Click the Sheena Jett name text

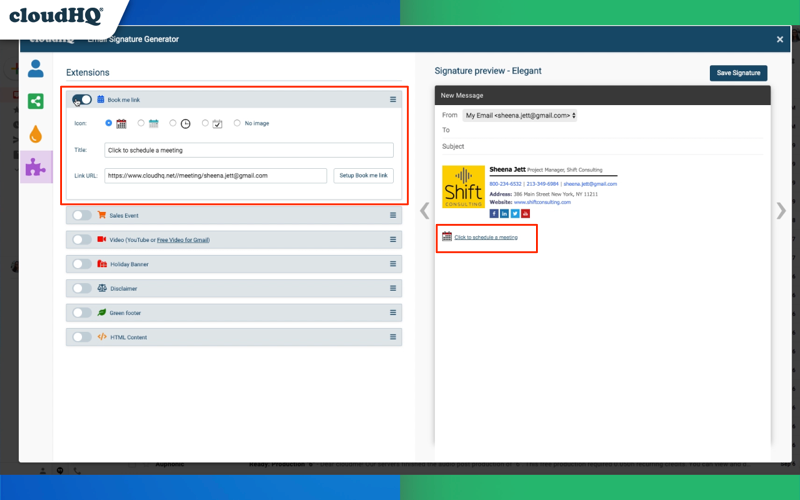[507, 169]
